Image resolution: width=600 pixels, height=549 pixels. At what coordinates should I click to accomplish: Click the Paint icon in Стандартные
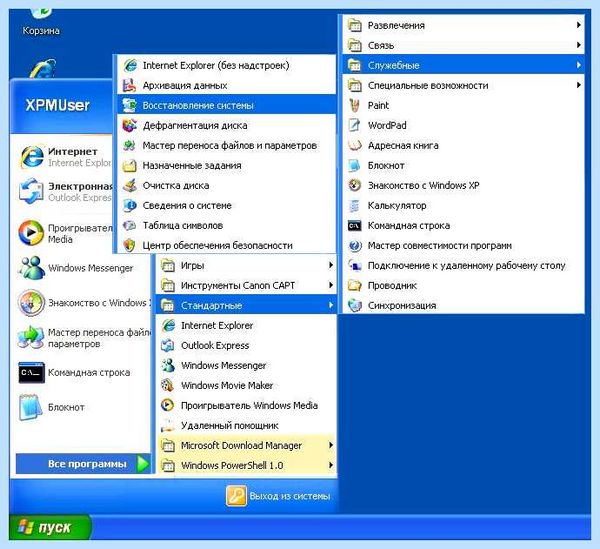click(x=355, y=105)
